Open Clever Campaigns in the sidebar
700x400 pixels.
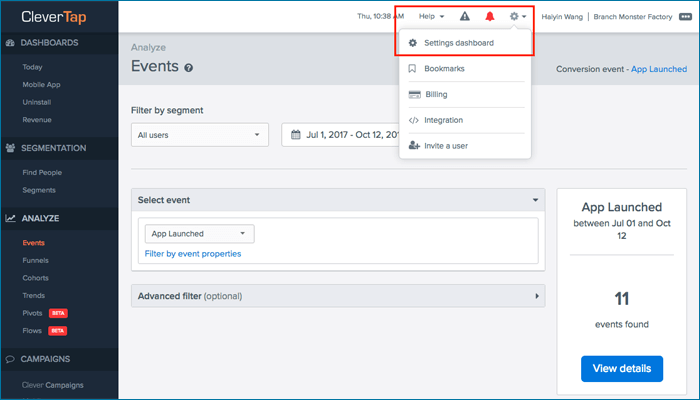[53, 385]
